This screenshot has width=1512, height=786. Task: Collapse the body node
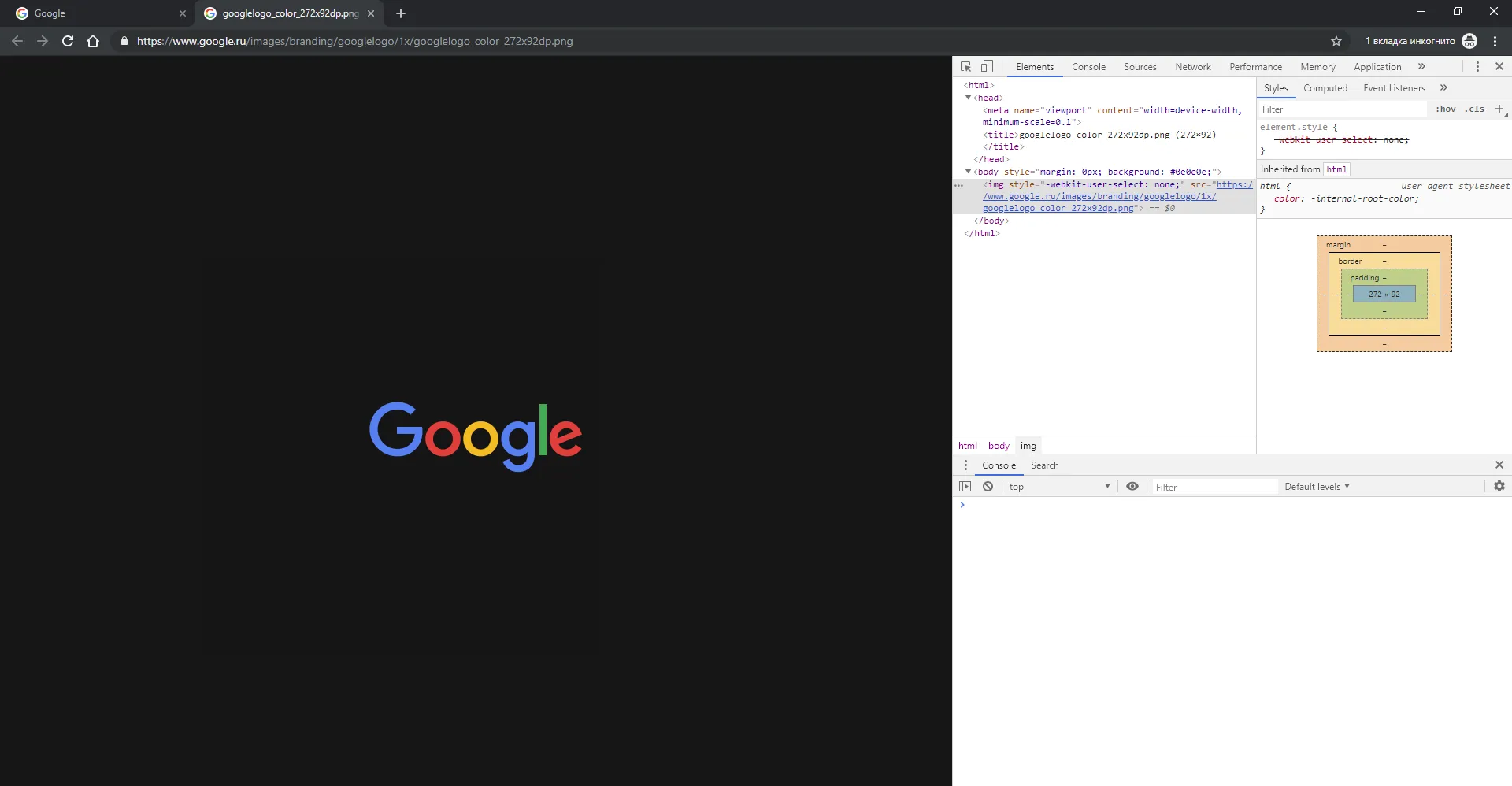969,172
